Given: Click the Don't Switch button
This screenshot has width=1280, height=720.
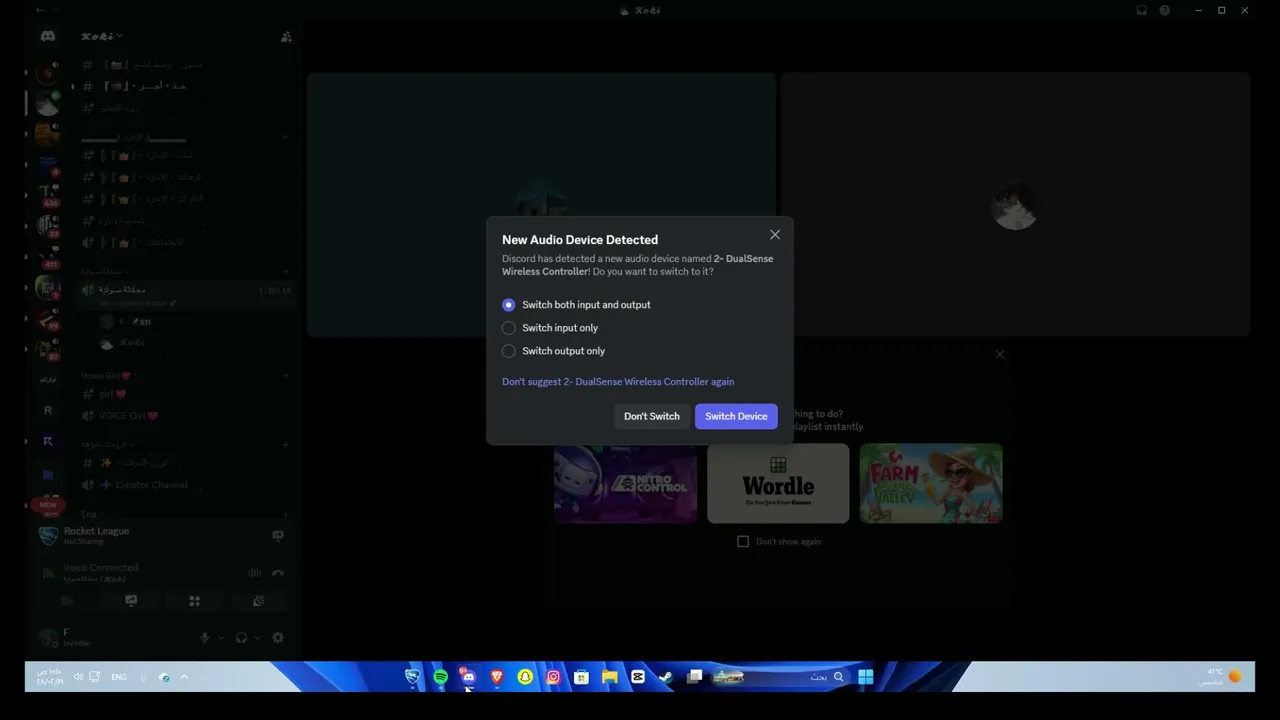Looking at the screenshot, I should coord(652,416).
